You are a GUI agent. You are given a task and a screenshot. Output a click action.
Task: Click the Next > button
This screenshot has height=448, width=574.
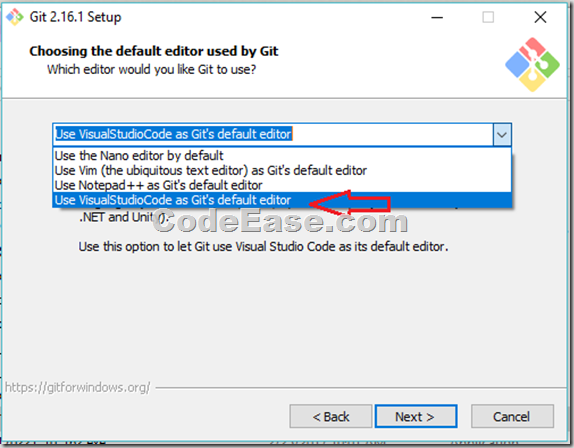click(416, 416)
